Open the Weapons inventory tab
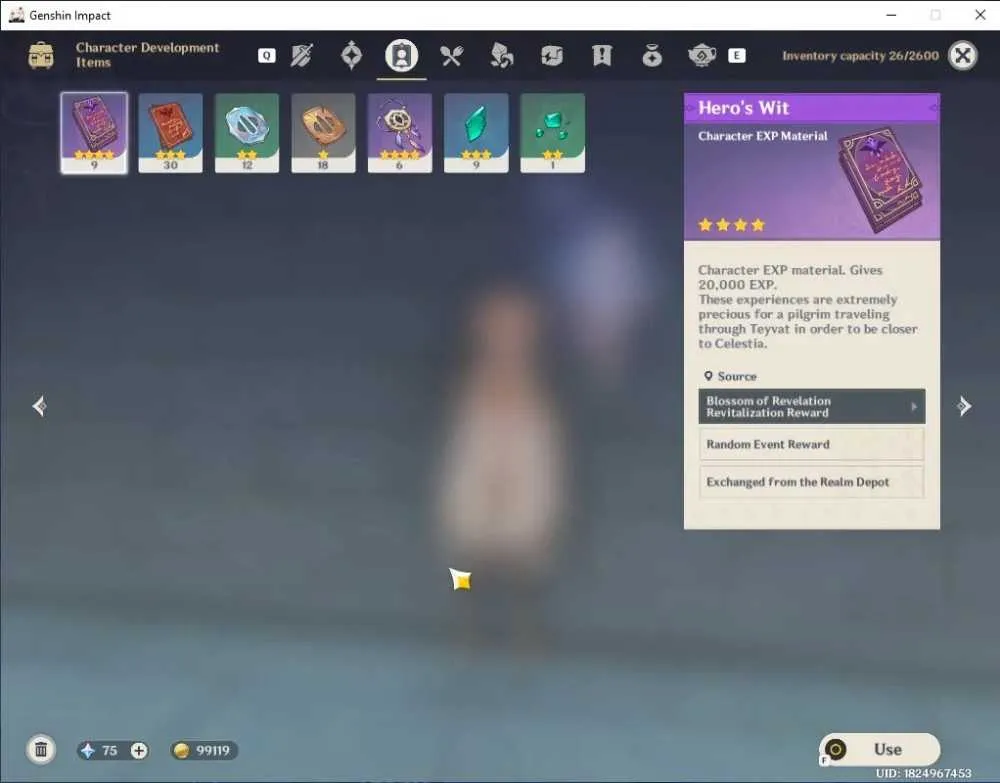This screenshot has width=1000, height=783. (302, 55)
